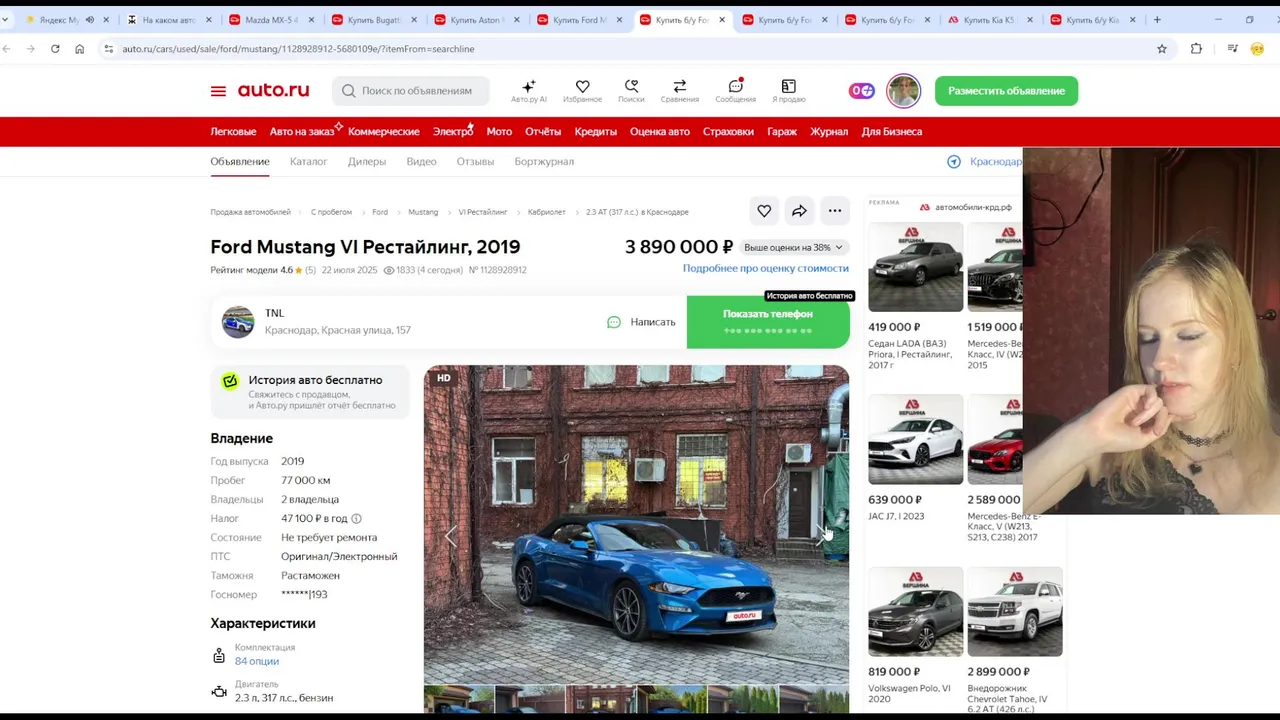Click Разместить объявление button
This screenshot has height=720, width=1280.
[x=1006, y=91]
